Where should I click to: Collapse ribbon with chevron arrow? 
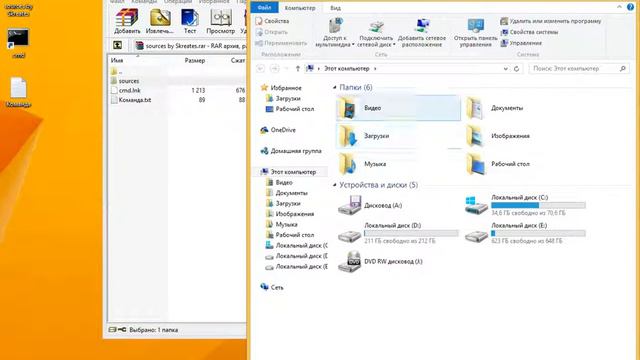click(619, 7)
